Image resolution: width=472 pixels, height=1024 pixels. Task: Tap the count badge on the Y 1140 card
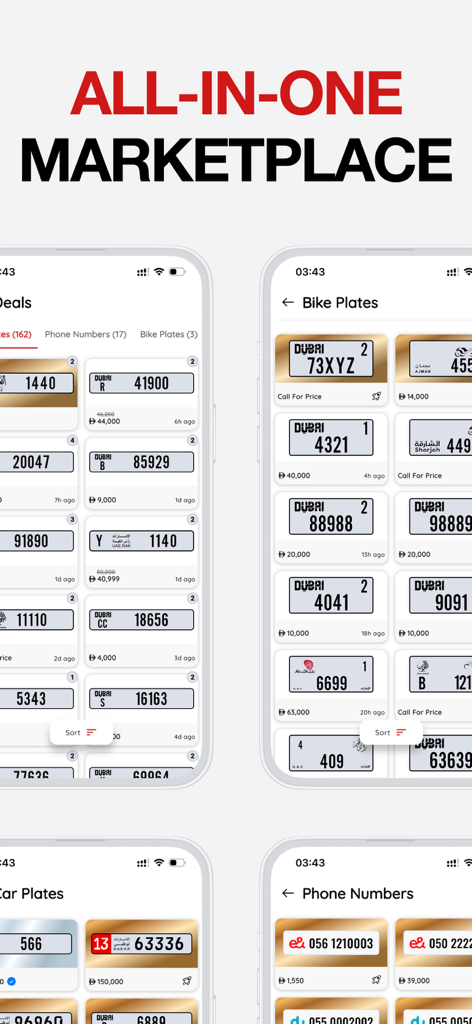point(192,519)
